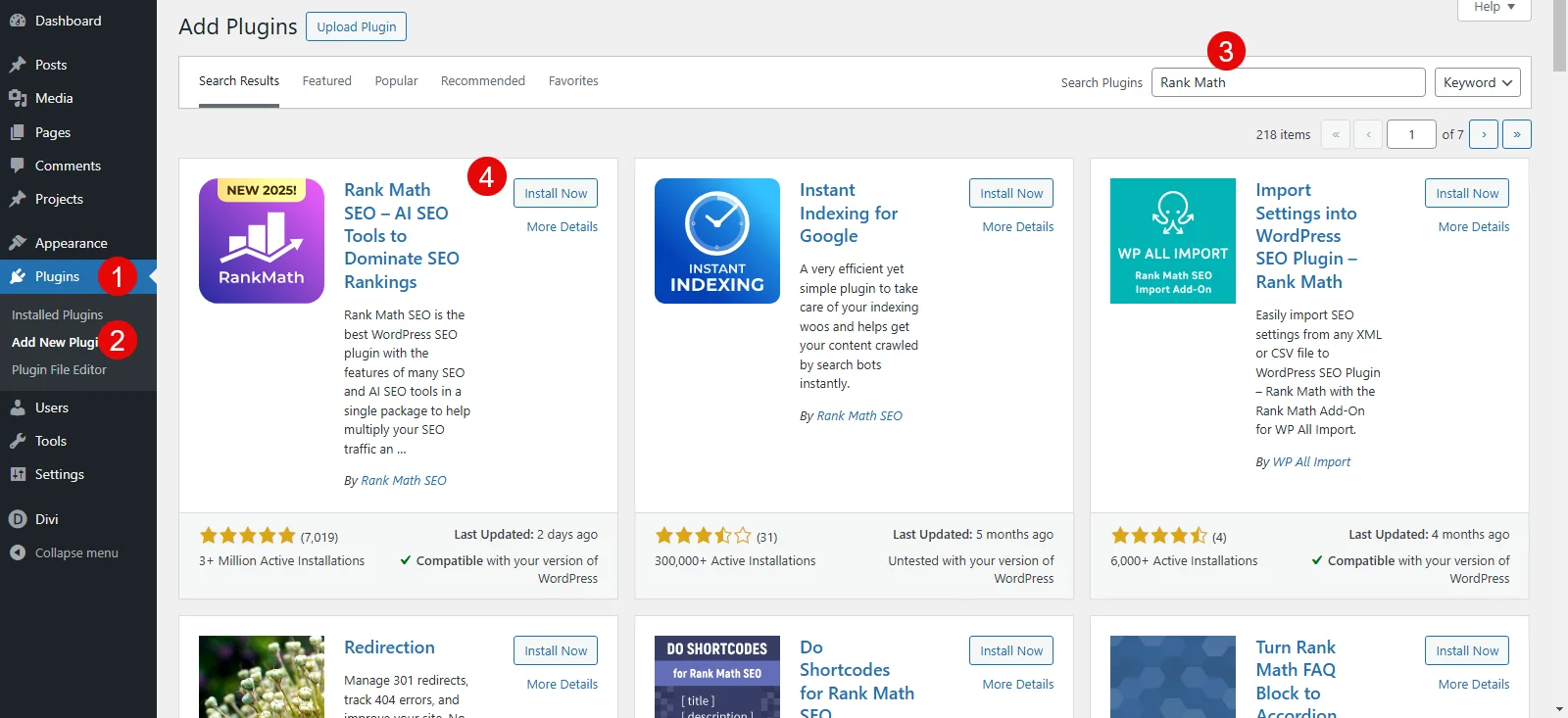1568x718 pixels.
Task: Switch to Featured tab
Action: pyautogui.click(x=326, y=81)
